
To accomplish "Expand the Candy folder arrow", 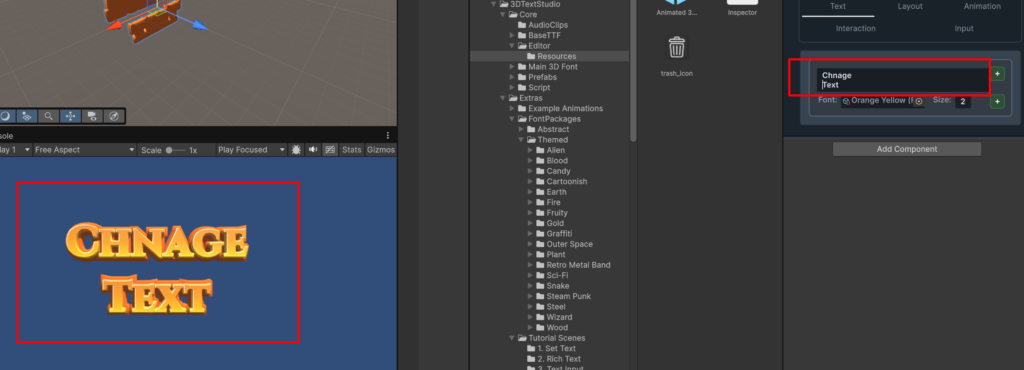I will [x=531, y=171].
